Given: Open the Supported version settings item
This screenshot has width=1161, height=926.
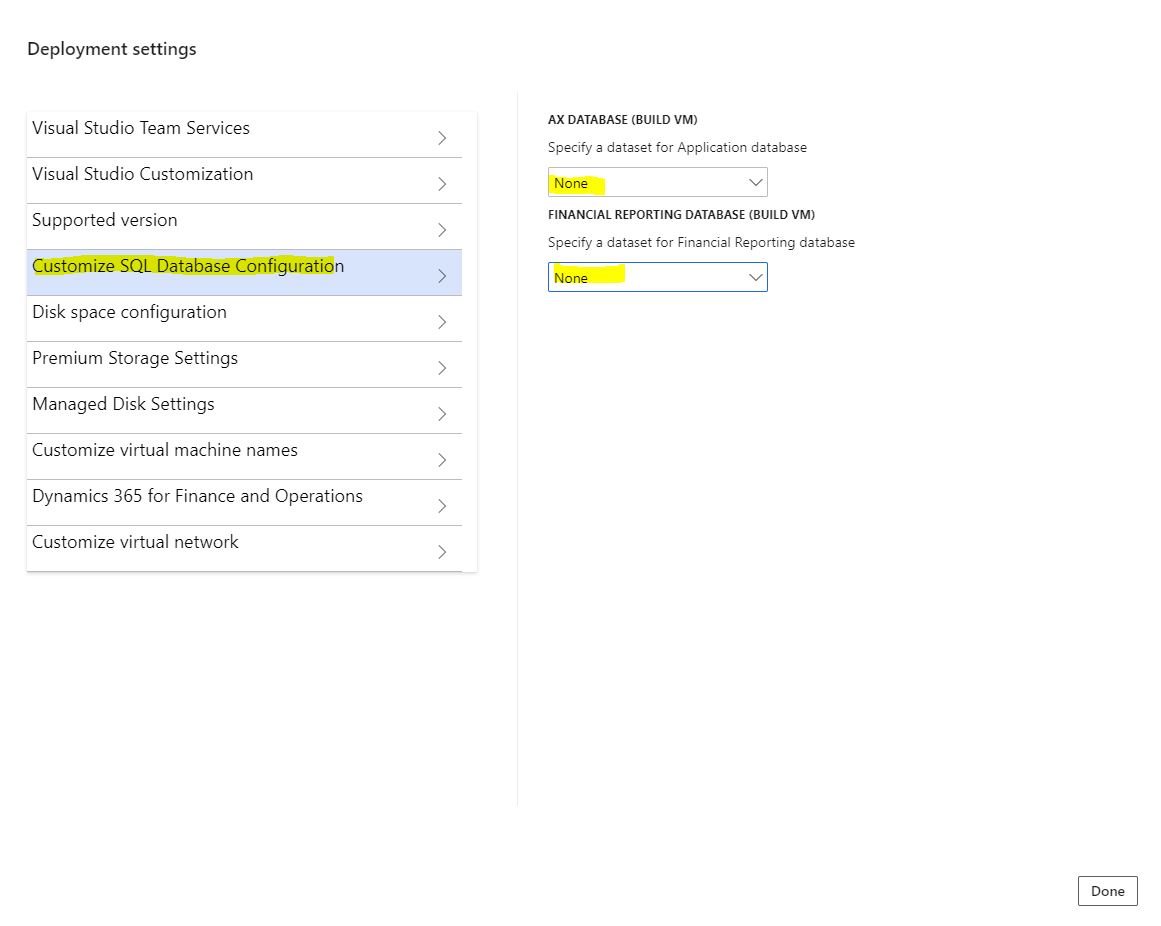Looking at the screenshot, I should click(x=105, y=220).
